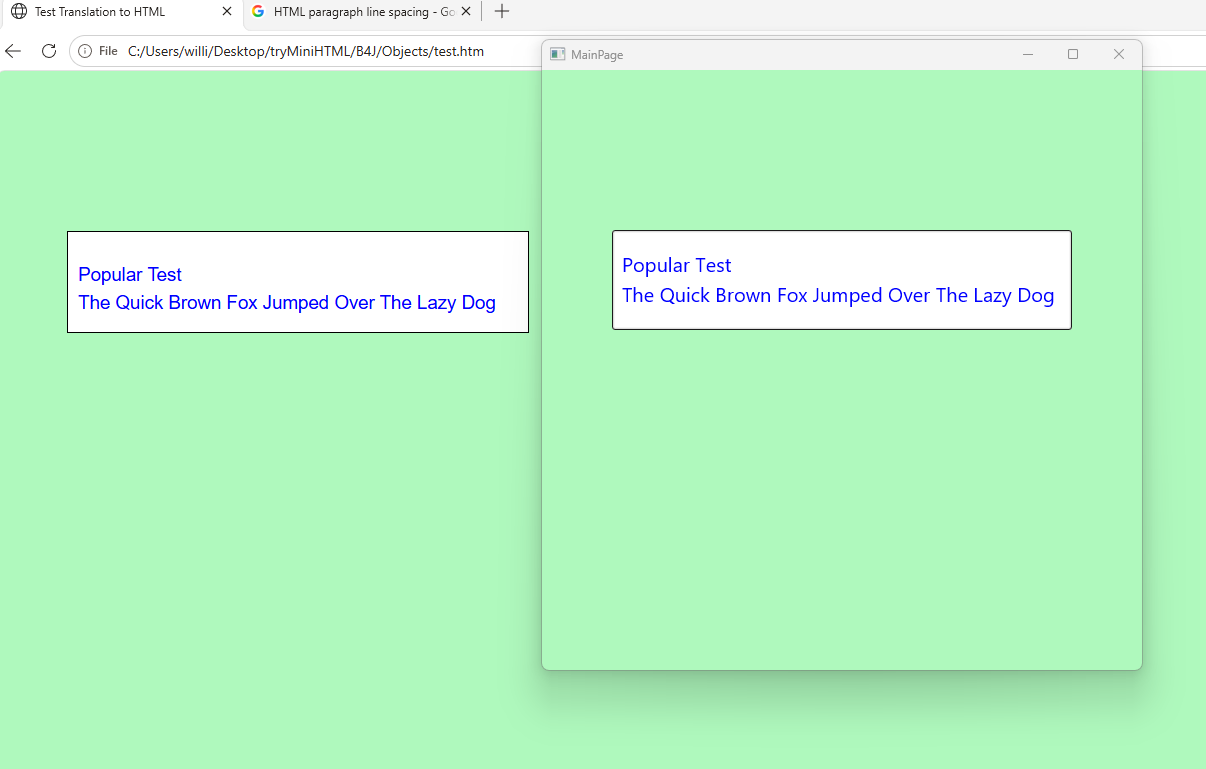Go back using the browser back arrow
1206x769 pixels.
(x=13, y=51)
